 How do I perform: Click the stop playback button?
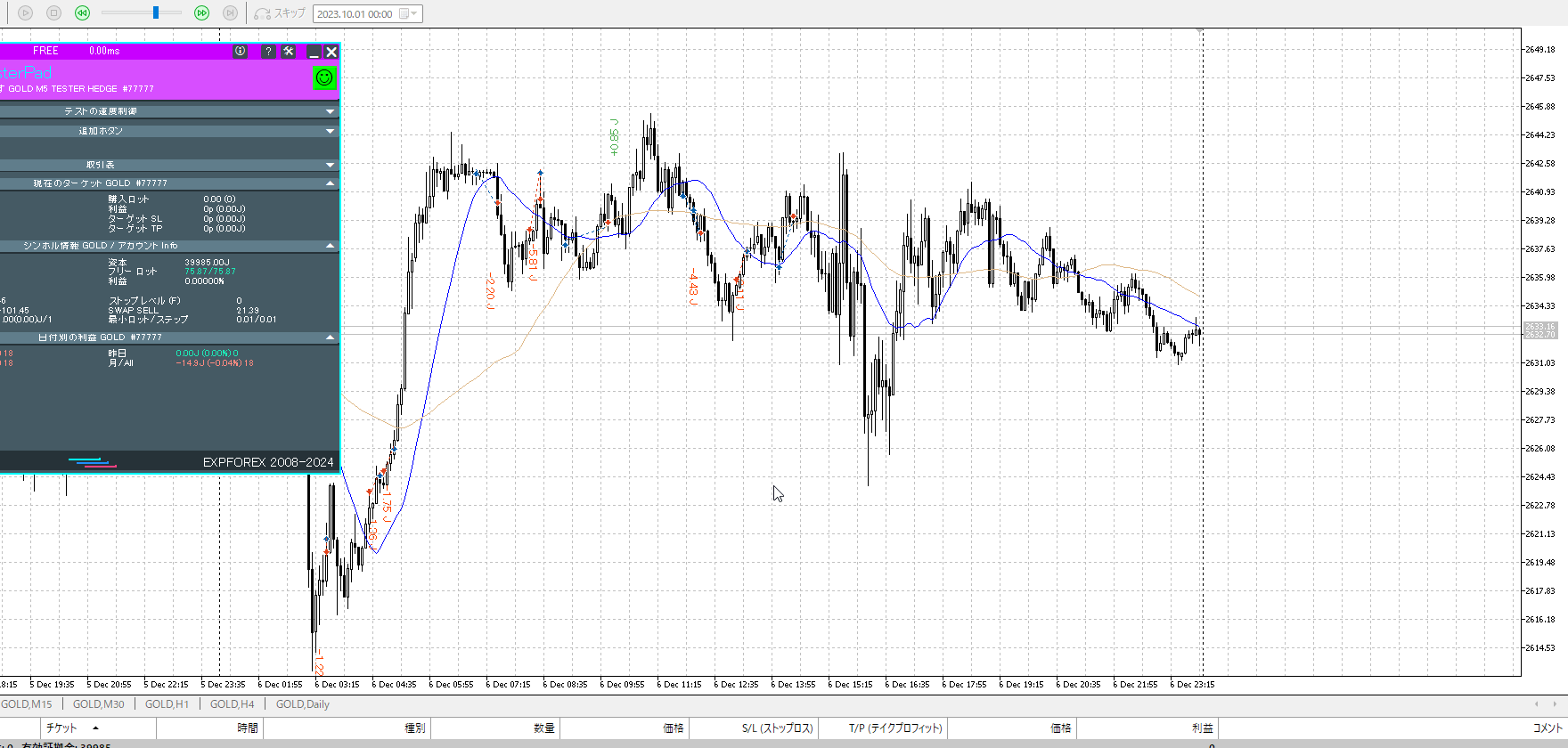(x=53, y=13)
